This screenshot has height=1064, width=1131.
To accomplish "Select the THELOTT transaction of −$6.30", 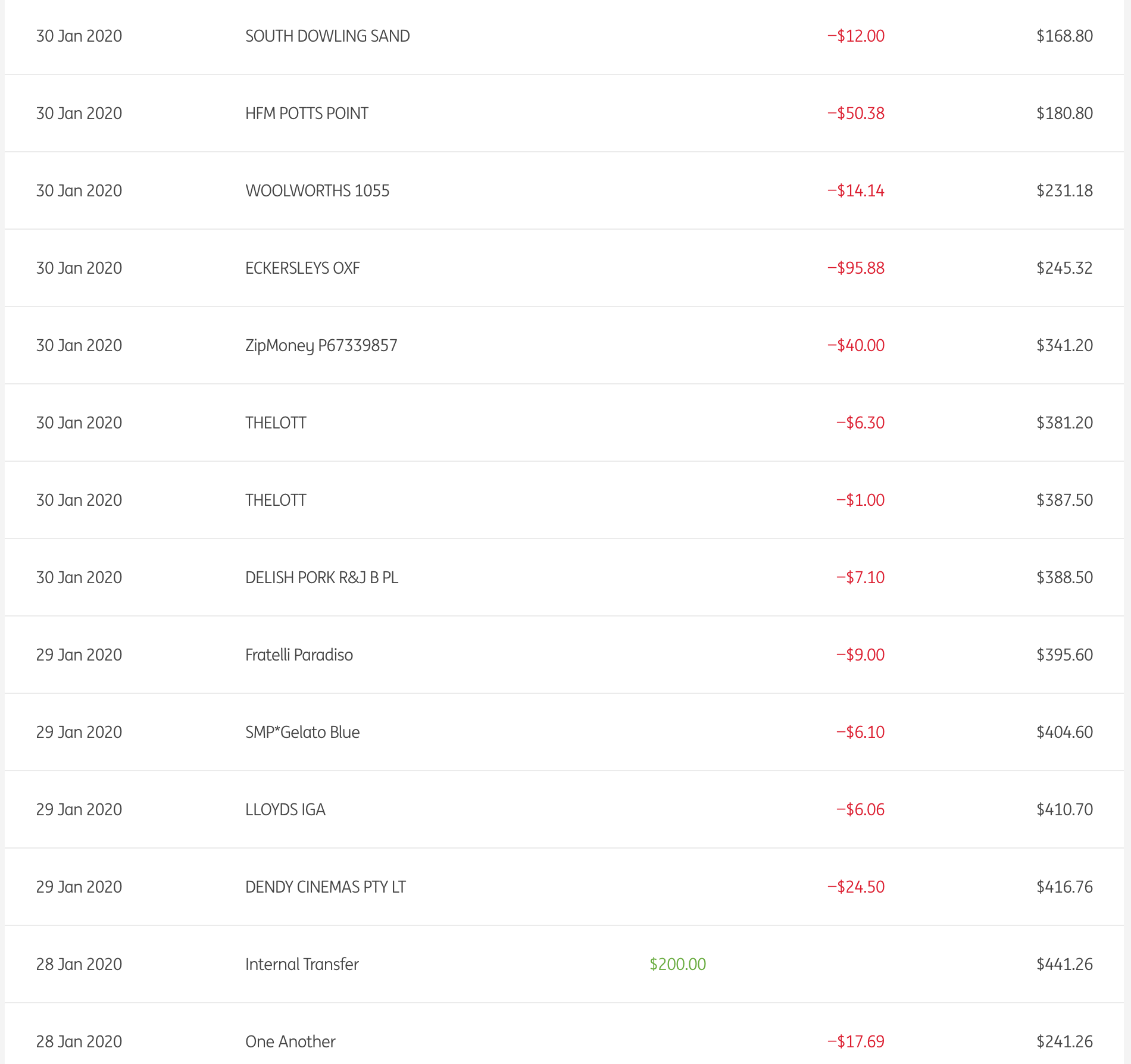I will [276, 423].
